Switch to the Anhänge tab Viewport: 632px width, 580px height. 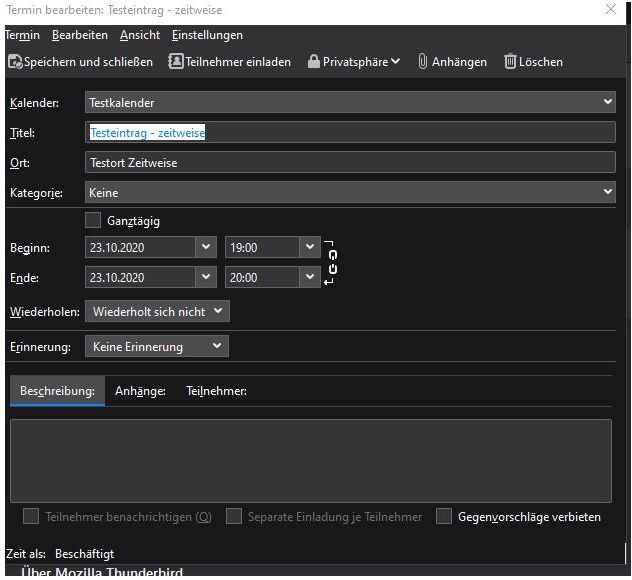[140, 391]
